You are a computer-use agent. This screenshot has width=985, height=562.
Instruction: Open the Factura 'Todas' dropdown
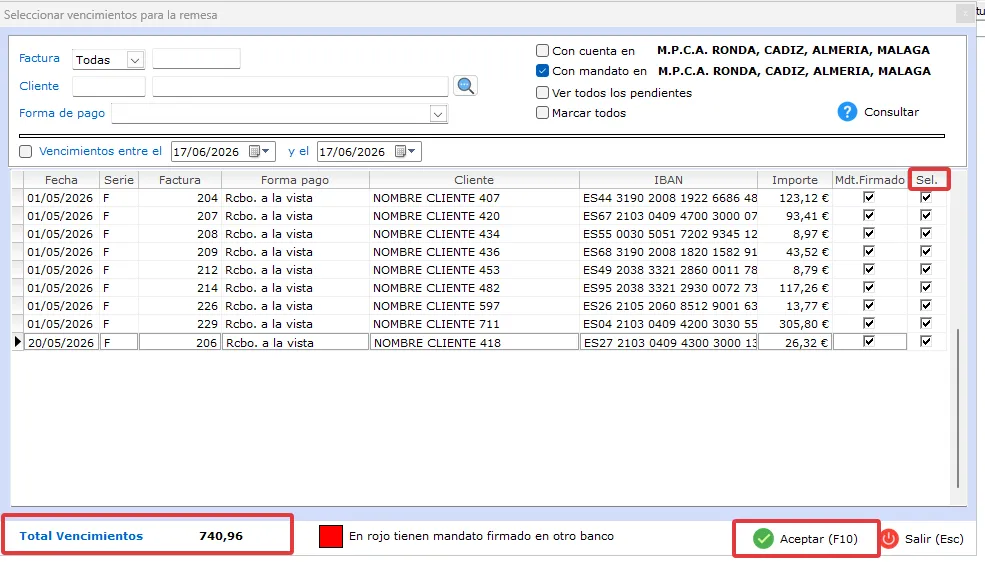134,60
